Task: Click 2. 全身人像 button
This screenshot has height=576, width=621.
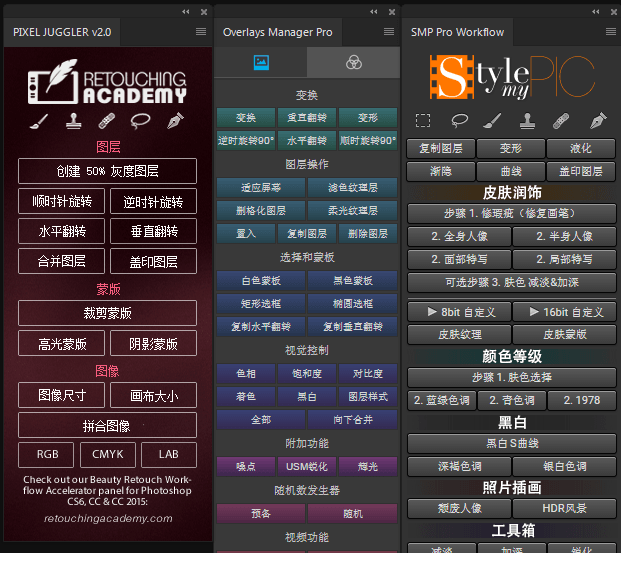Action: pyautogui.click(x=459, y=237)
